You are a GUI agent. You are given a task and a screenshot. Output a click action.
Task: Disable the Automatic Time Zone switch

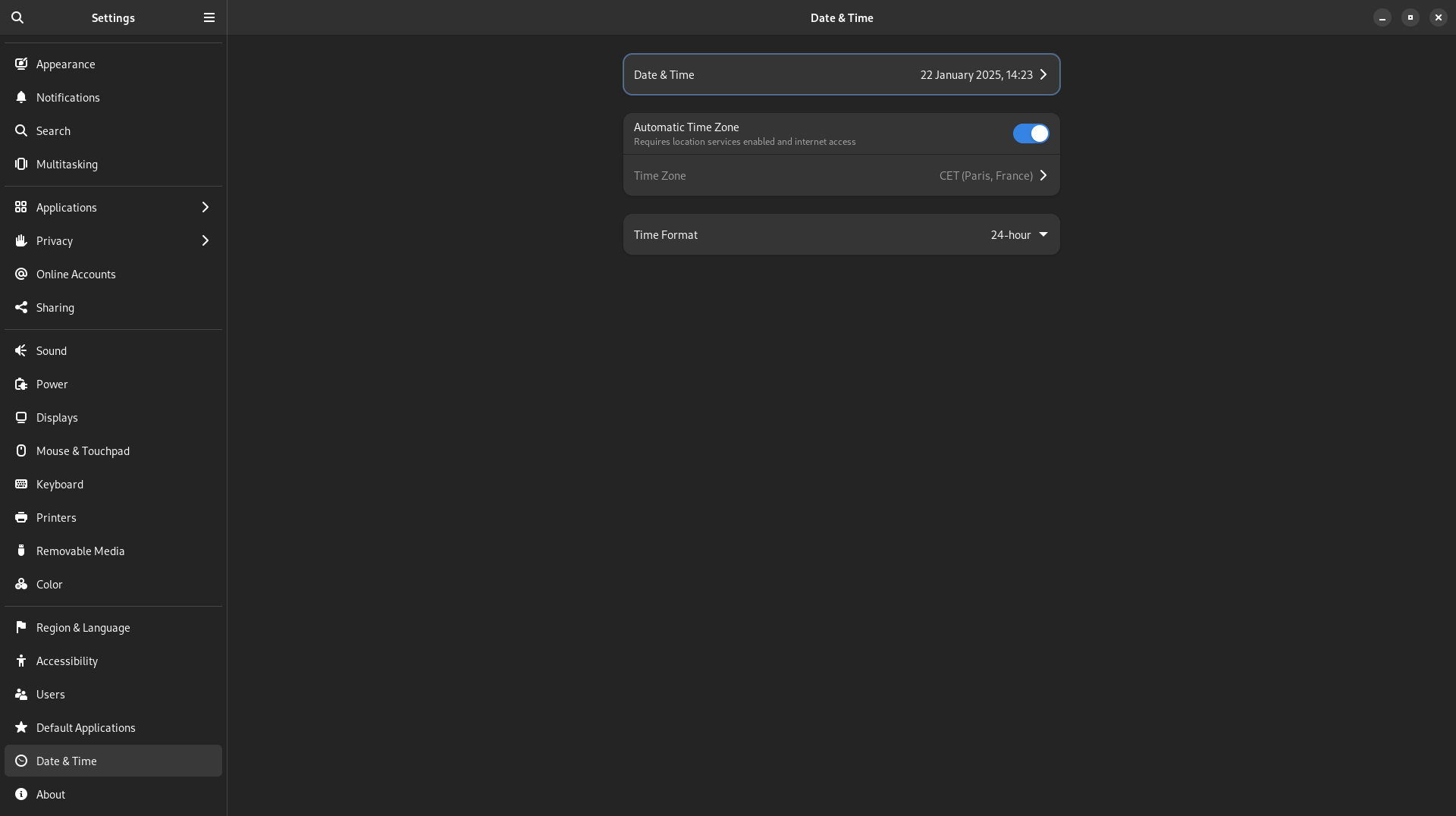[1031, 133]
